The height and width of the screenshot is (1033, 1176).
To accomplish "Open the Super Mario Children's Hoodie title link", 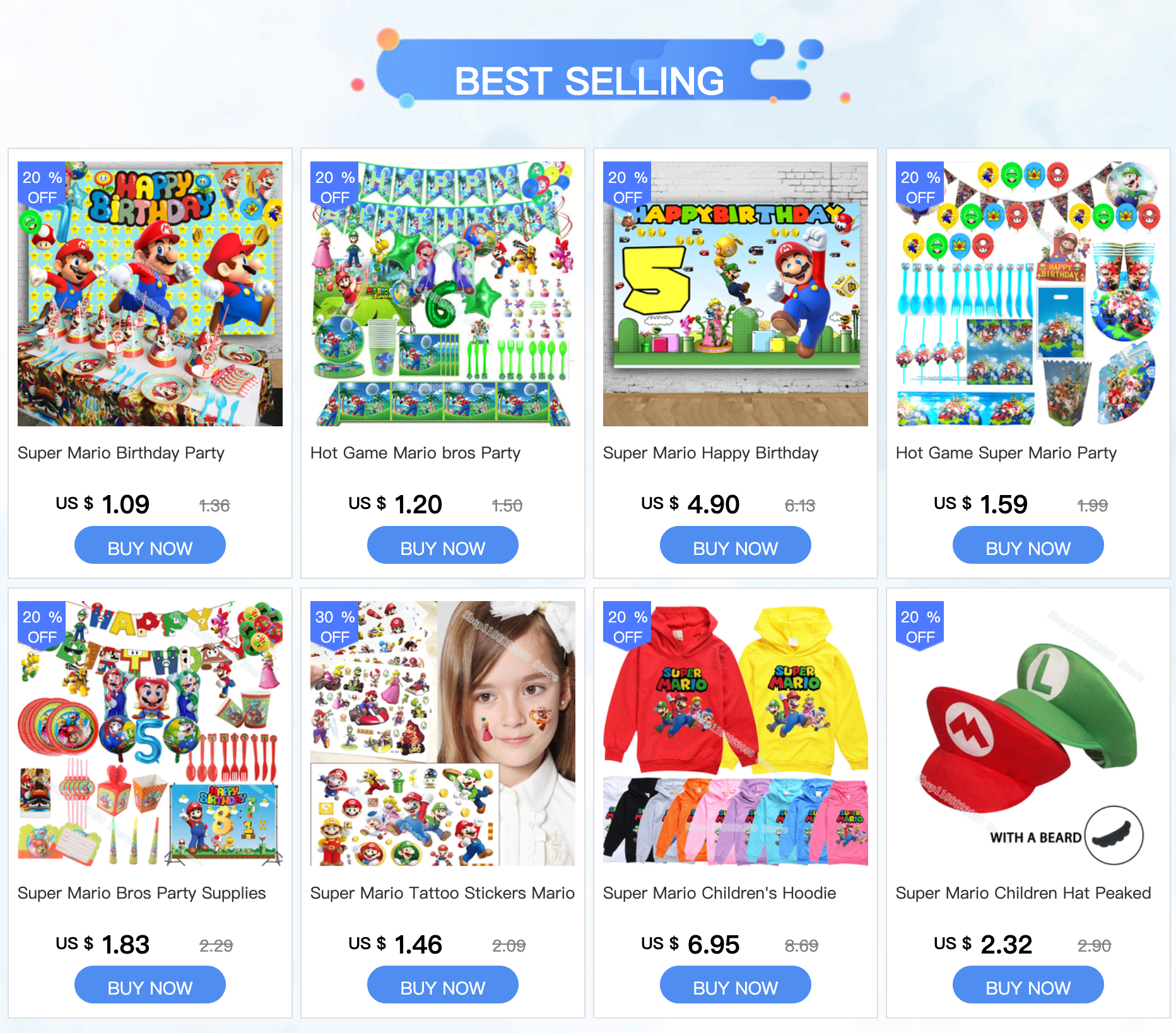I will [719, 893].
